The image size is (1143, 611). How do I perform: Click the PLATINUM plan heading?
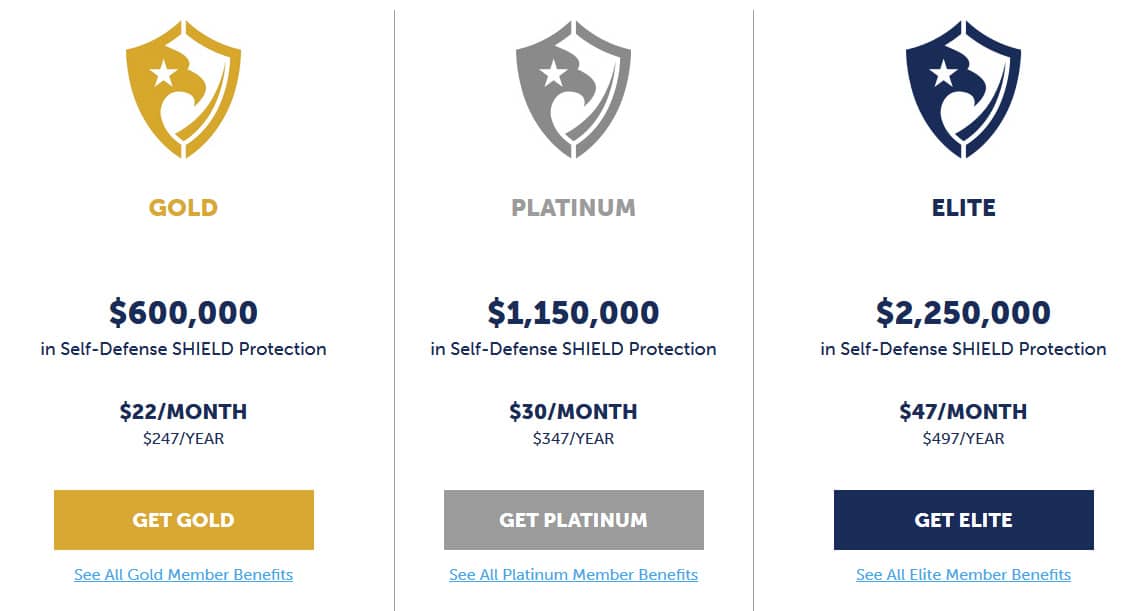pyautogui.click(x=573, y=208)
